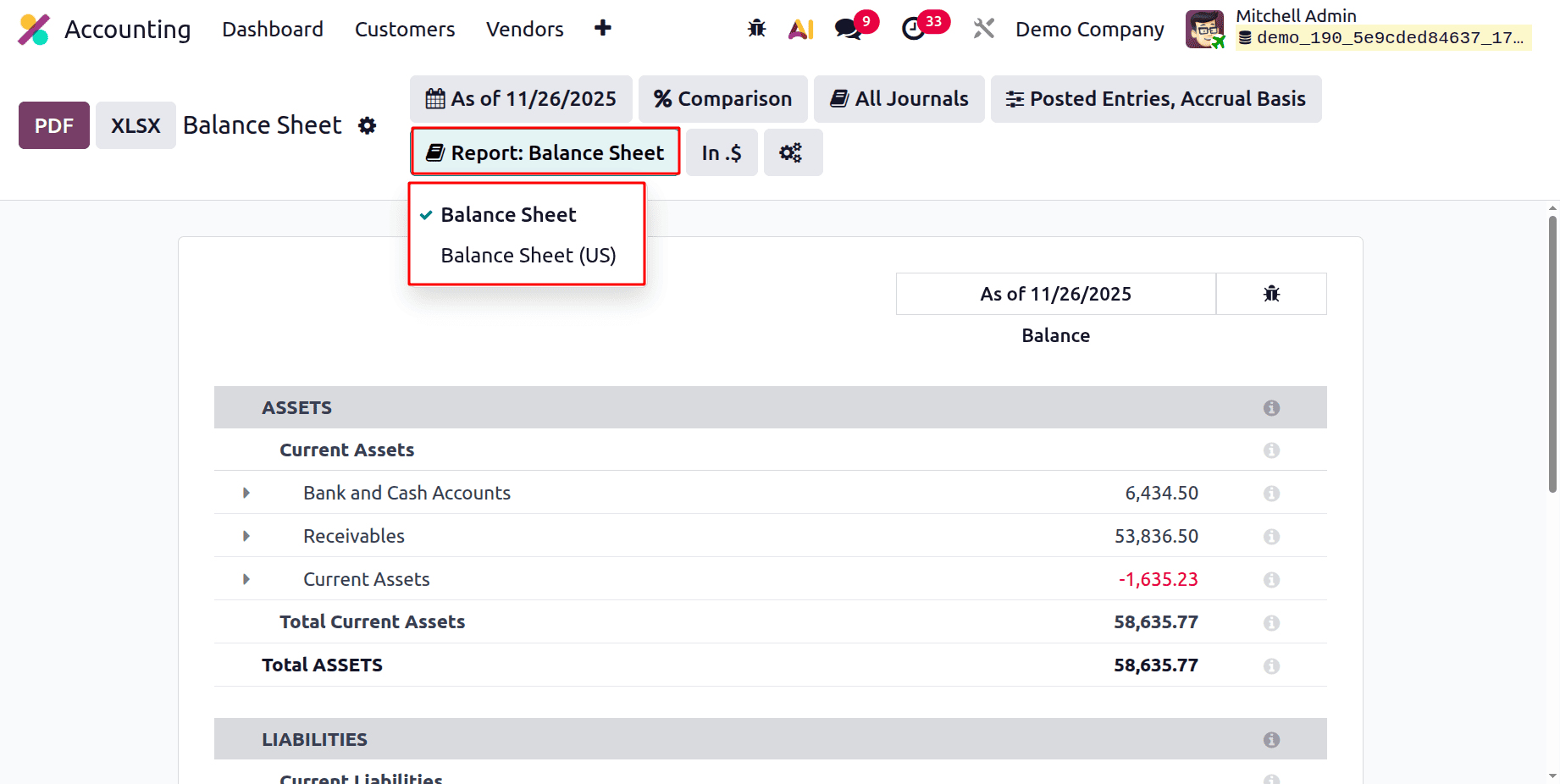Click the LIABILITIES section header
1560x784 pixels.
pos(314,740)
